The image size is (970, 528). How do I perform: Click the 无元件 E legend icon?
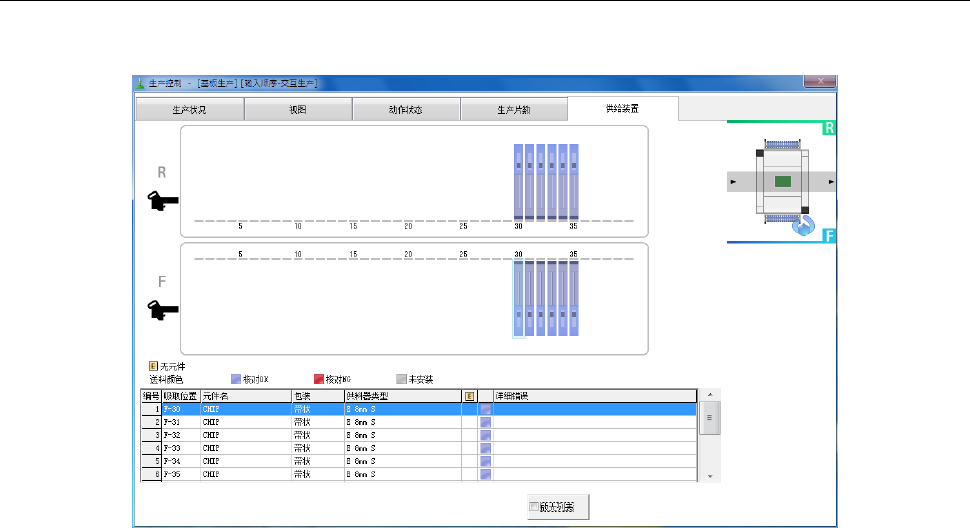pyautogui.click(x=153, y=367)
